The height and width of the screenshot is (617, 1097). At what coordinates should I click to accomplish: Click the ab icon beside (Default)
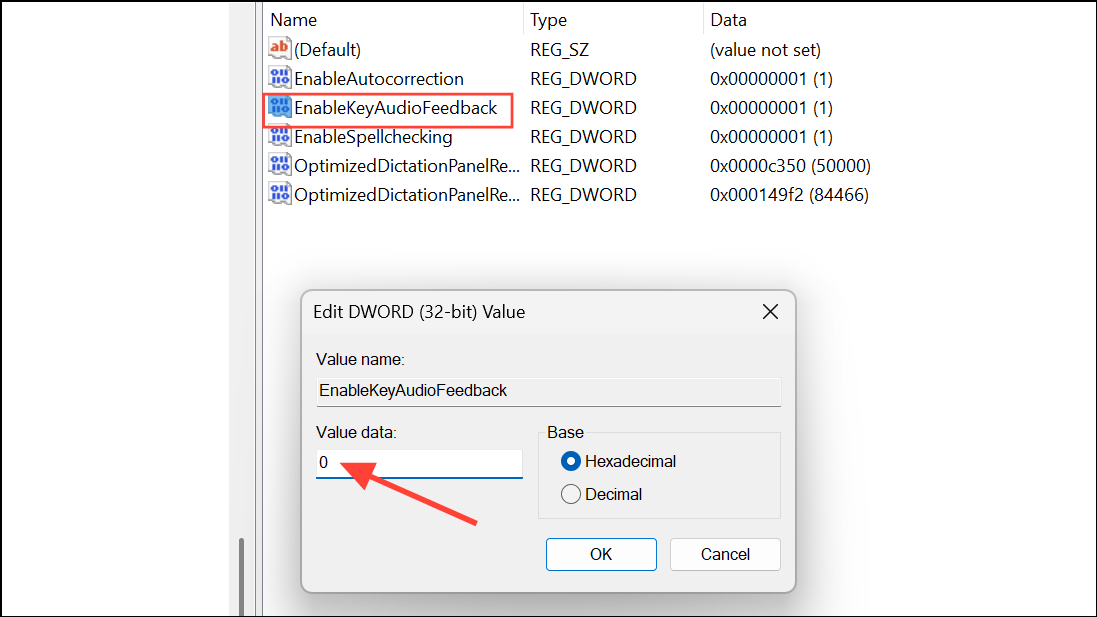coord(280,49)
